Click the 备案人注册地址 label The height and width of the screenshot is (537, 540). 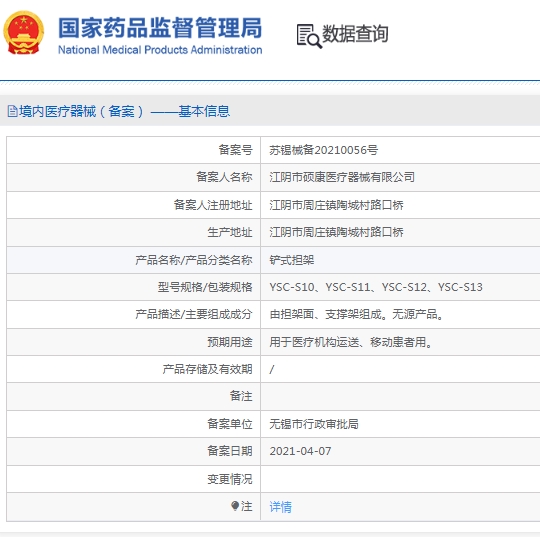(213, 205)
